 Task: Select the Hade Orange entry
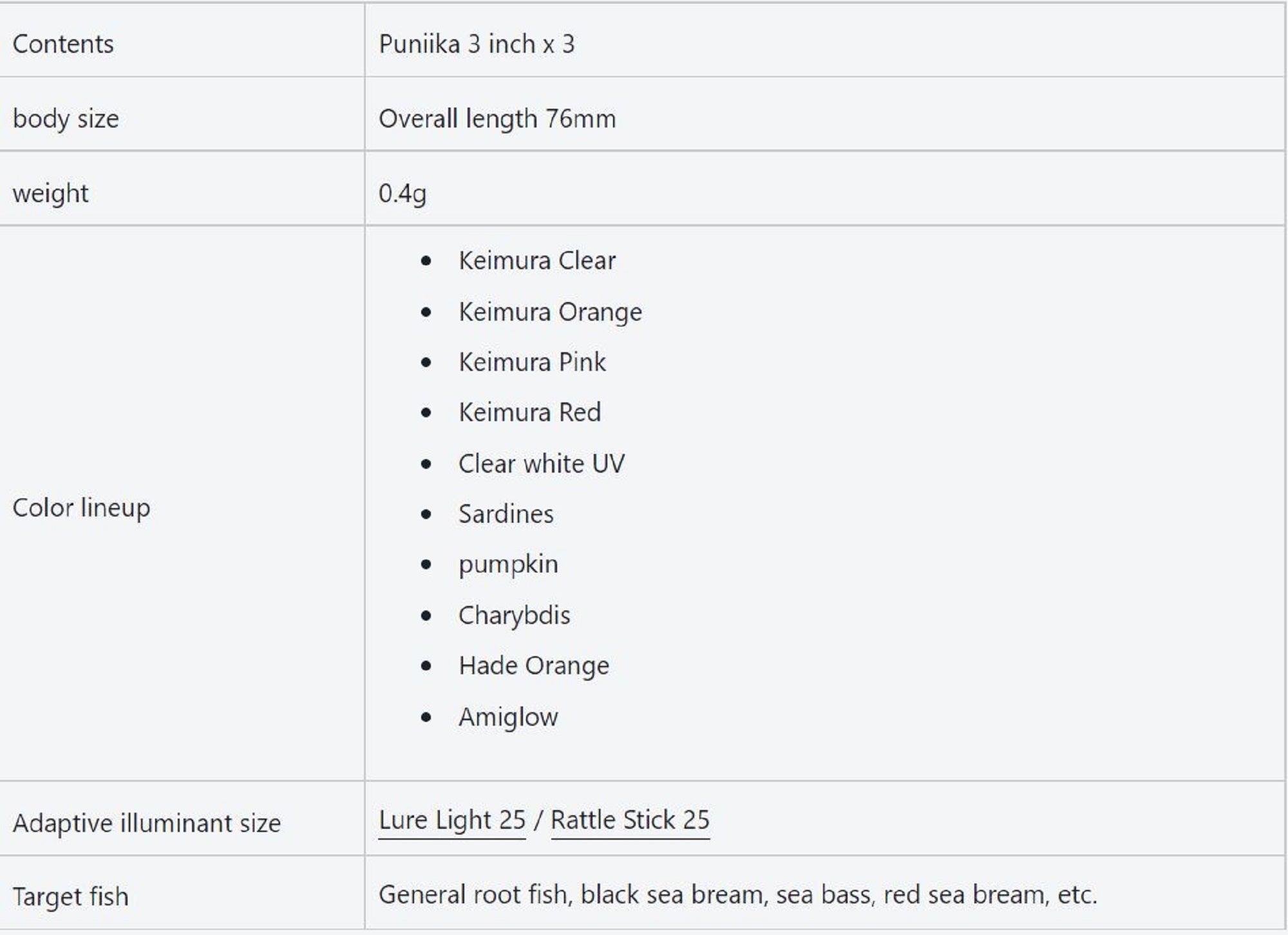[x=533, y=666]
